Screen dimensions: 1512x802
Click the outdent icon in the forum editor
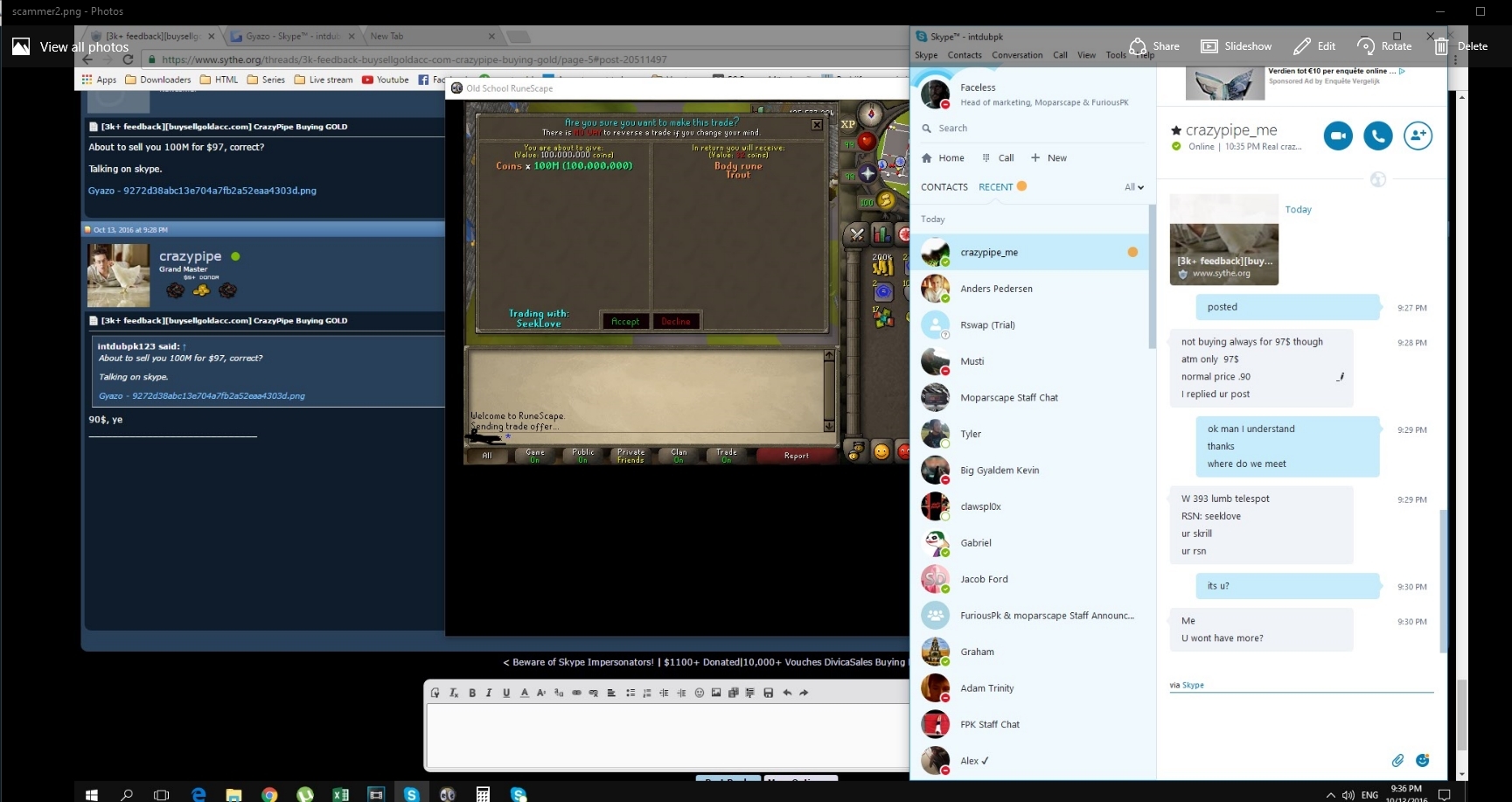point(664,693)
